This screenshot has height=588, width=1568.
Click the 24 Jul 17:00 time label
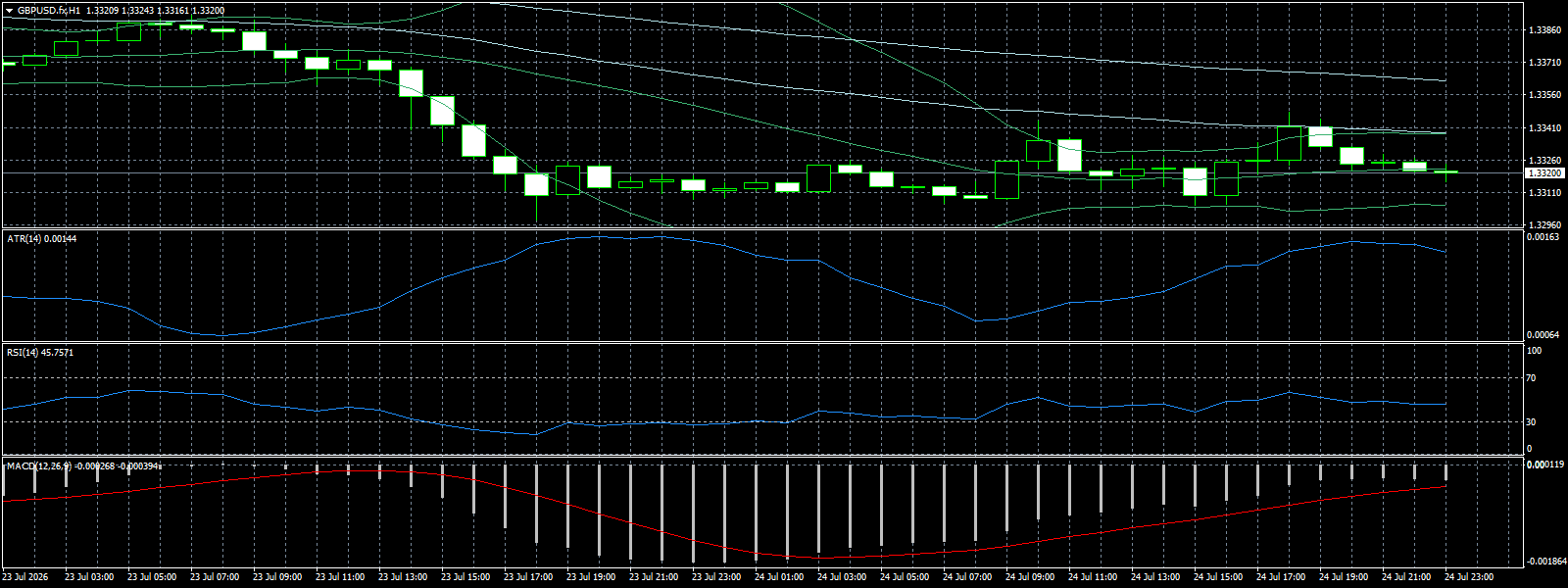[x=1281, y=577]
